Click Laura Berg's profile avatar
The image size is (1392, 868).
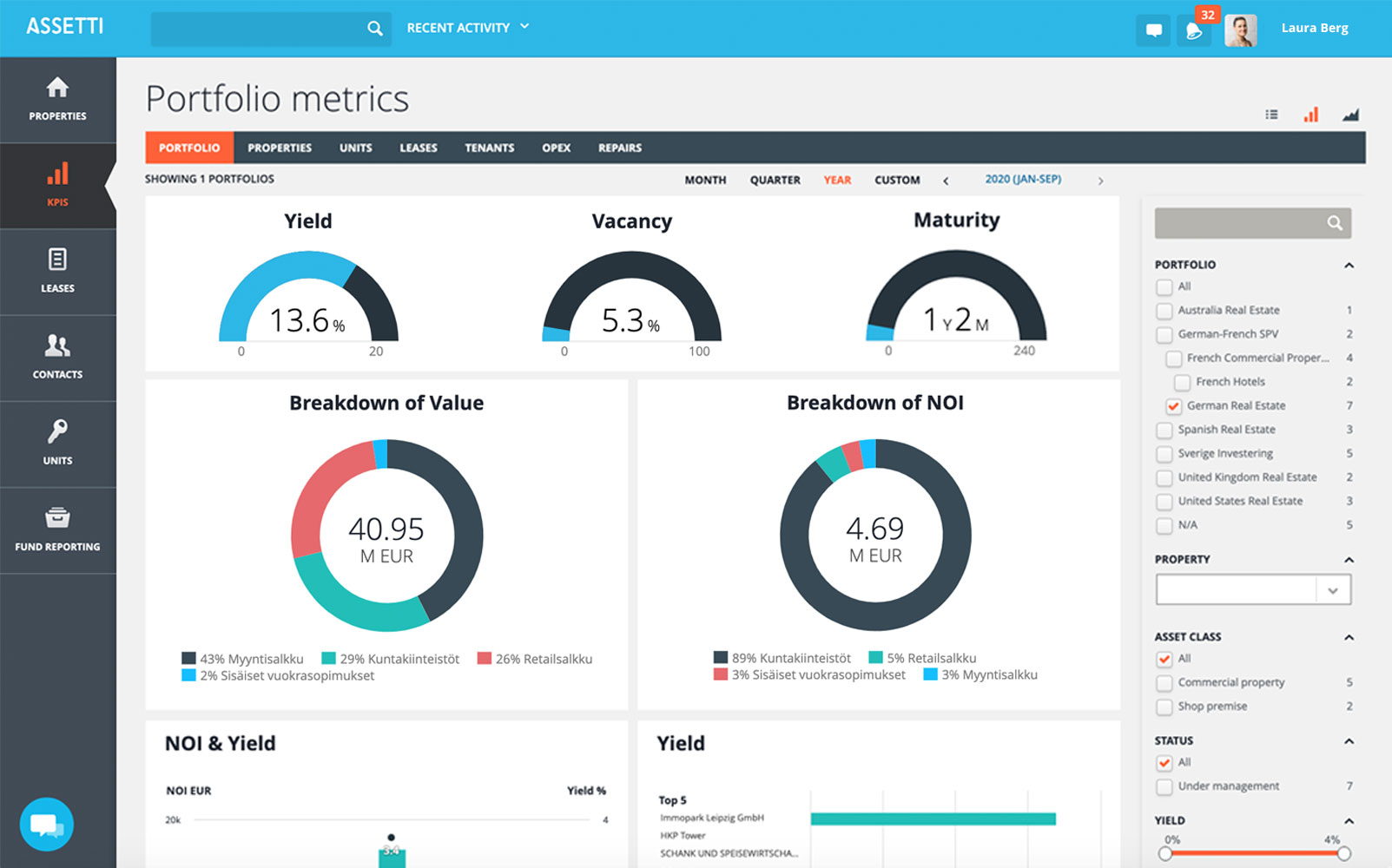[1241, 30]
